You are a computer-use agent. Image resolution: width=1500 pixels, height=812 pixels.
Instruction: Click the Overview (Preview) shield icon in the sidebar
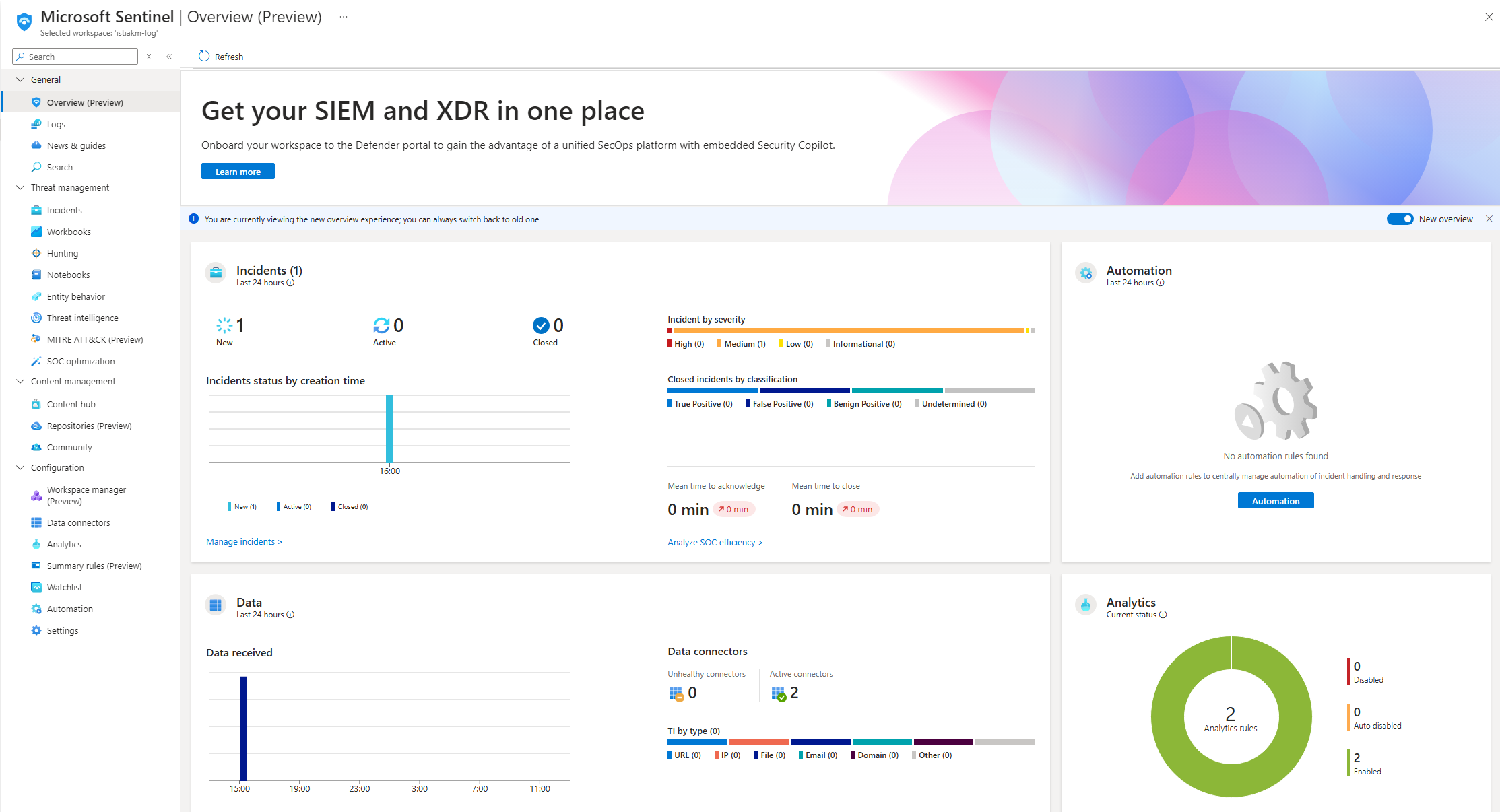coord(36,102)
